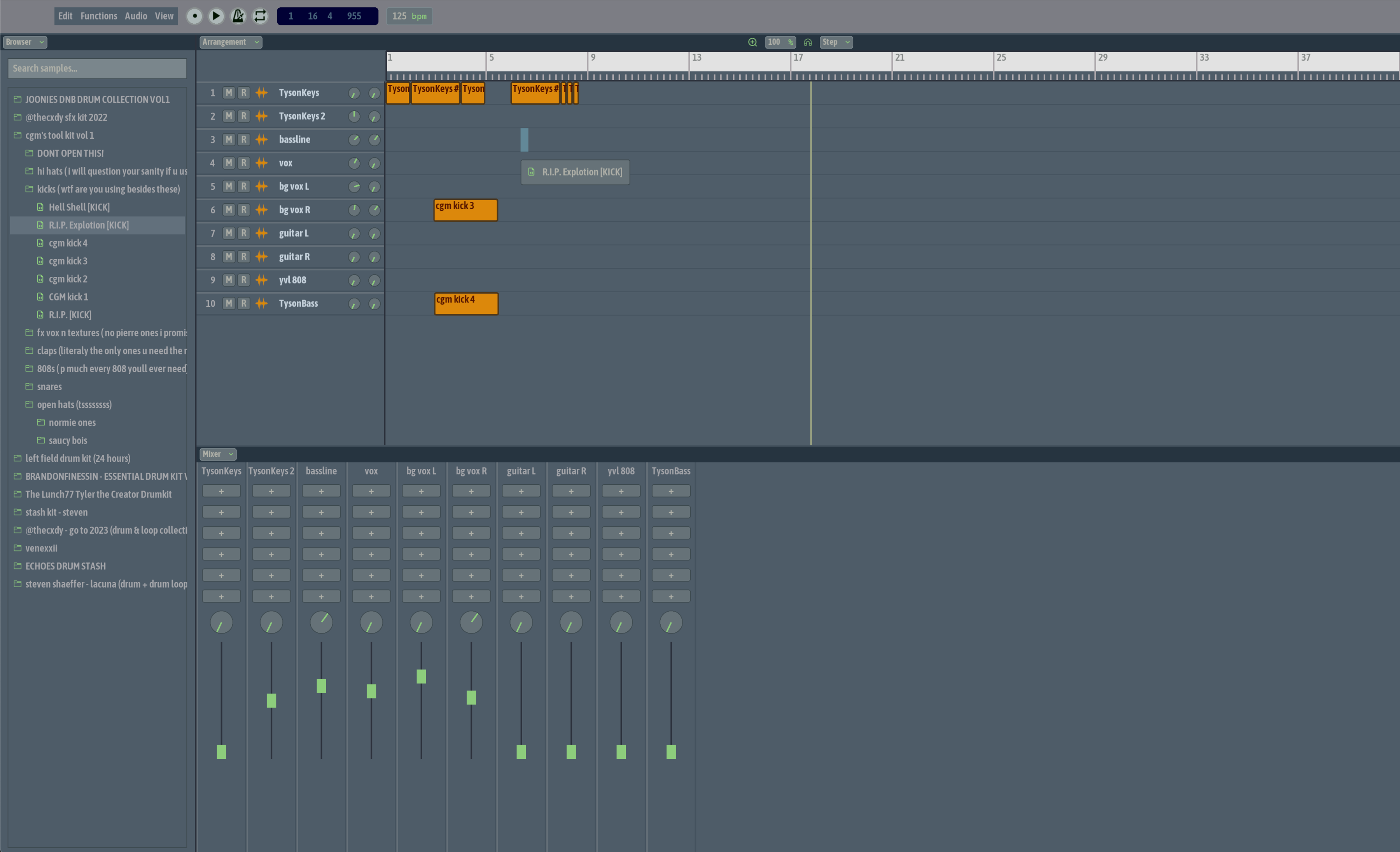
Task: Open the Mixer panel dropdown
Action: [218, 454]
